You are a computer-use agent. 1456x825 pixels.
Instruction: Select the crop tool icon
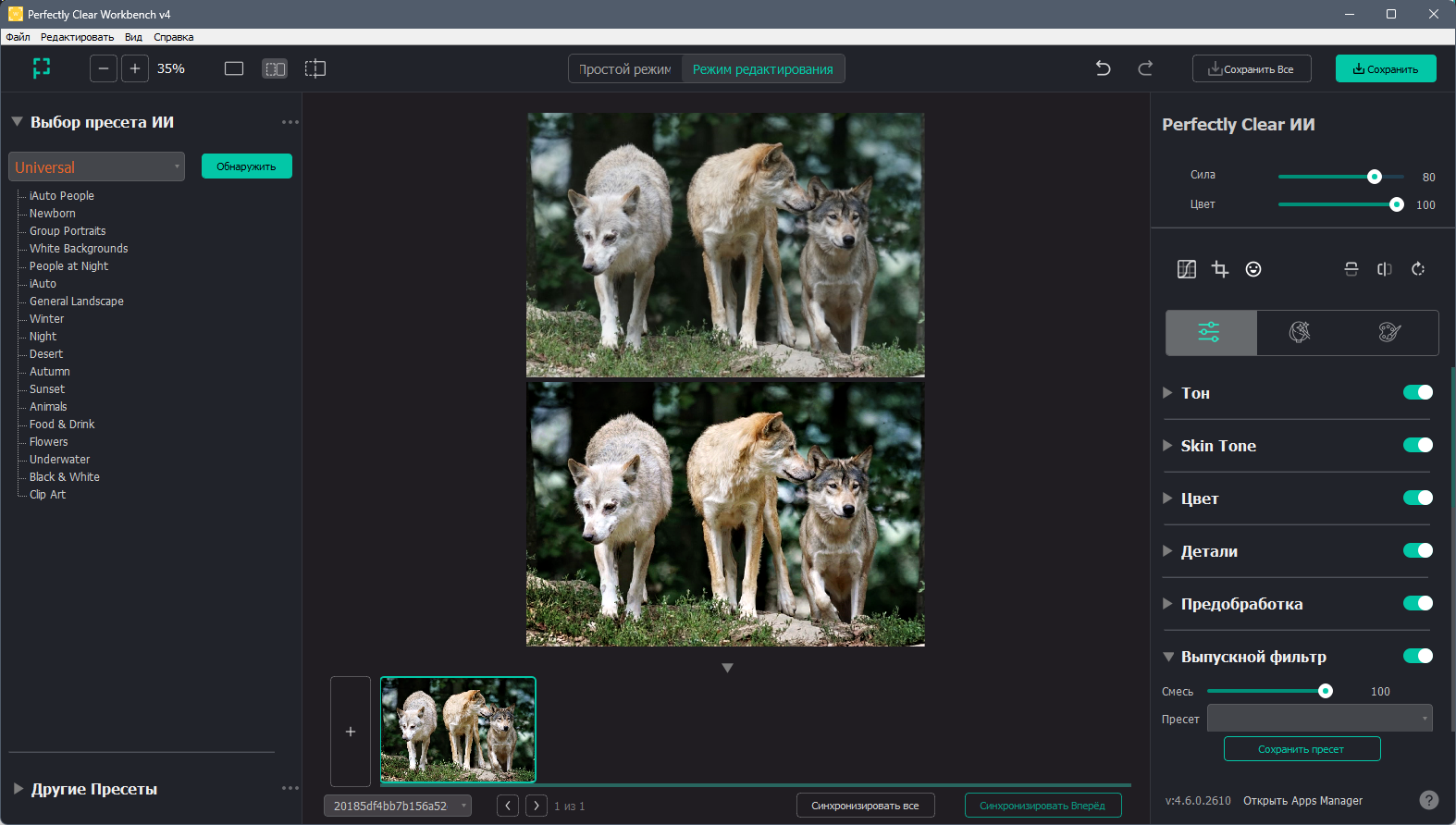click(1220, 269)
